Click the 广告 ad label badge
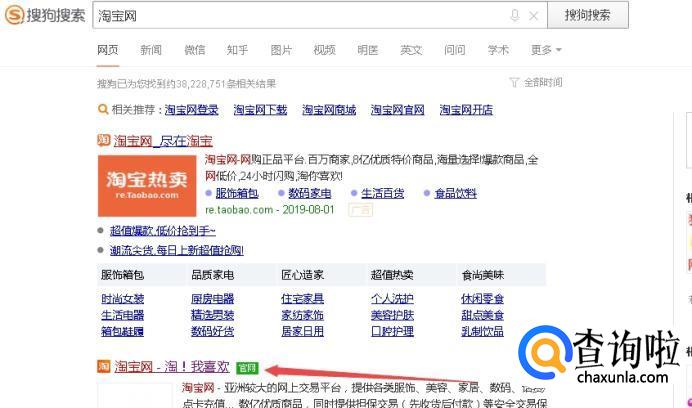The image size is (692, 408). pos(361,210)
